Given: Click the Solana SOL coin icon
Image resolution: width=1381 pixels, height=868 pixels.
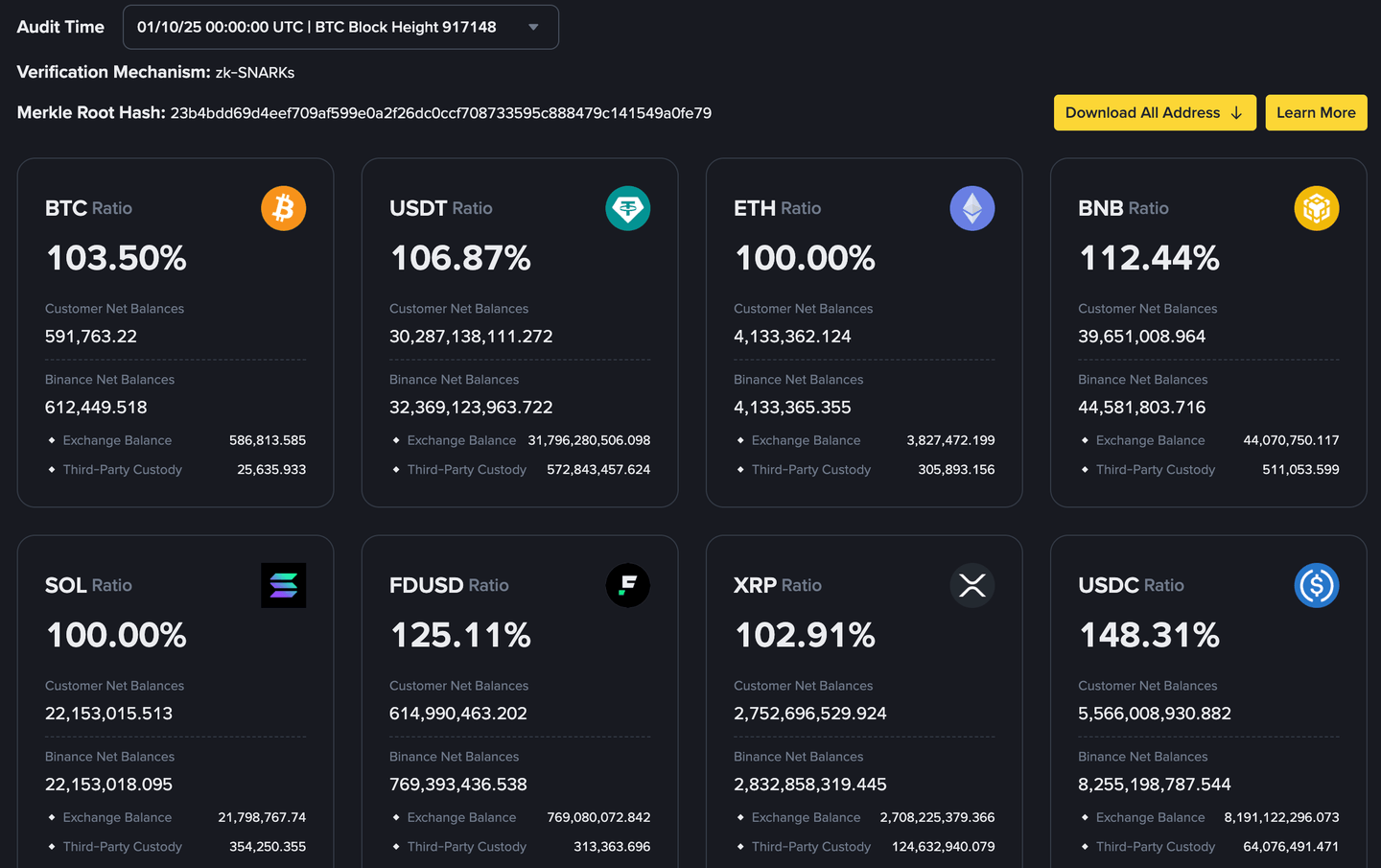Looking at the screenshot, I should (x=283, y=585).
